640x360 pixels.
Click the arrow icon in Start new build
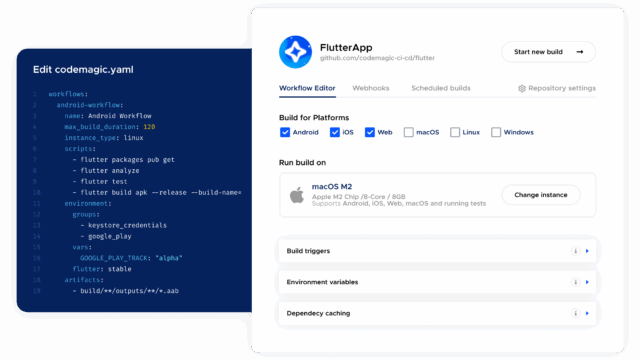click(x=580, y=52)
